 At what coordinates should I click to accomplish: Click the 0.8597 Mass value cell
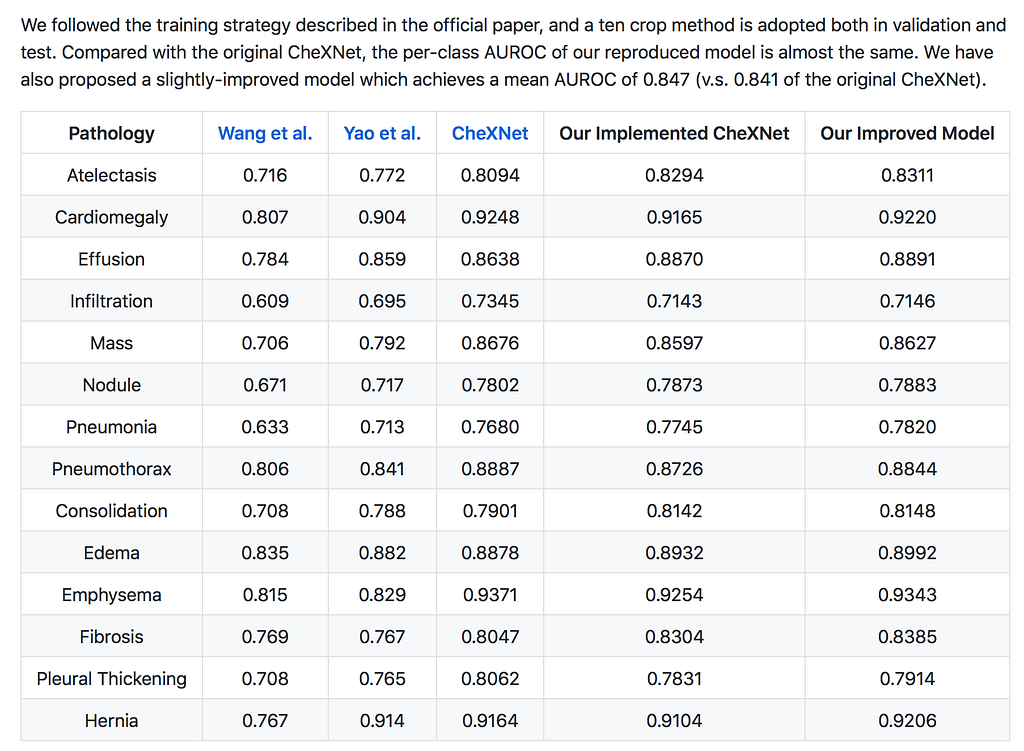point(674,343)
